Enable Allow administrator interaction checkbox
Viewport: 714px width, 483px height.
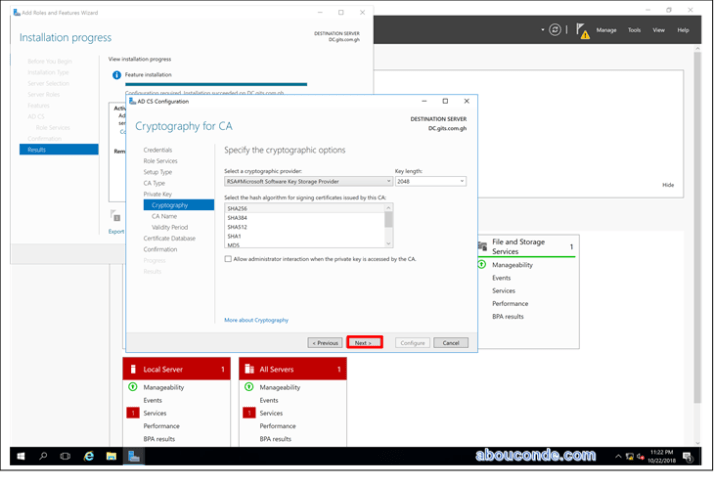coord(229,258)
